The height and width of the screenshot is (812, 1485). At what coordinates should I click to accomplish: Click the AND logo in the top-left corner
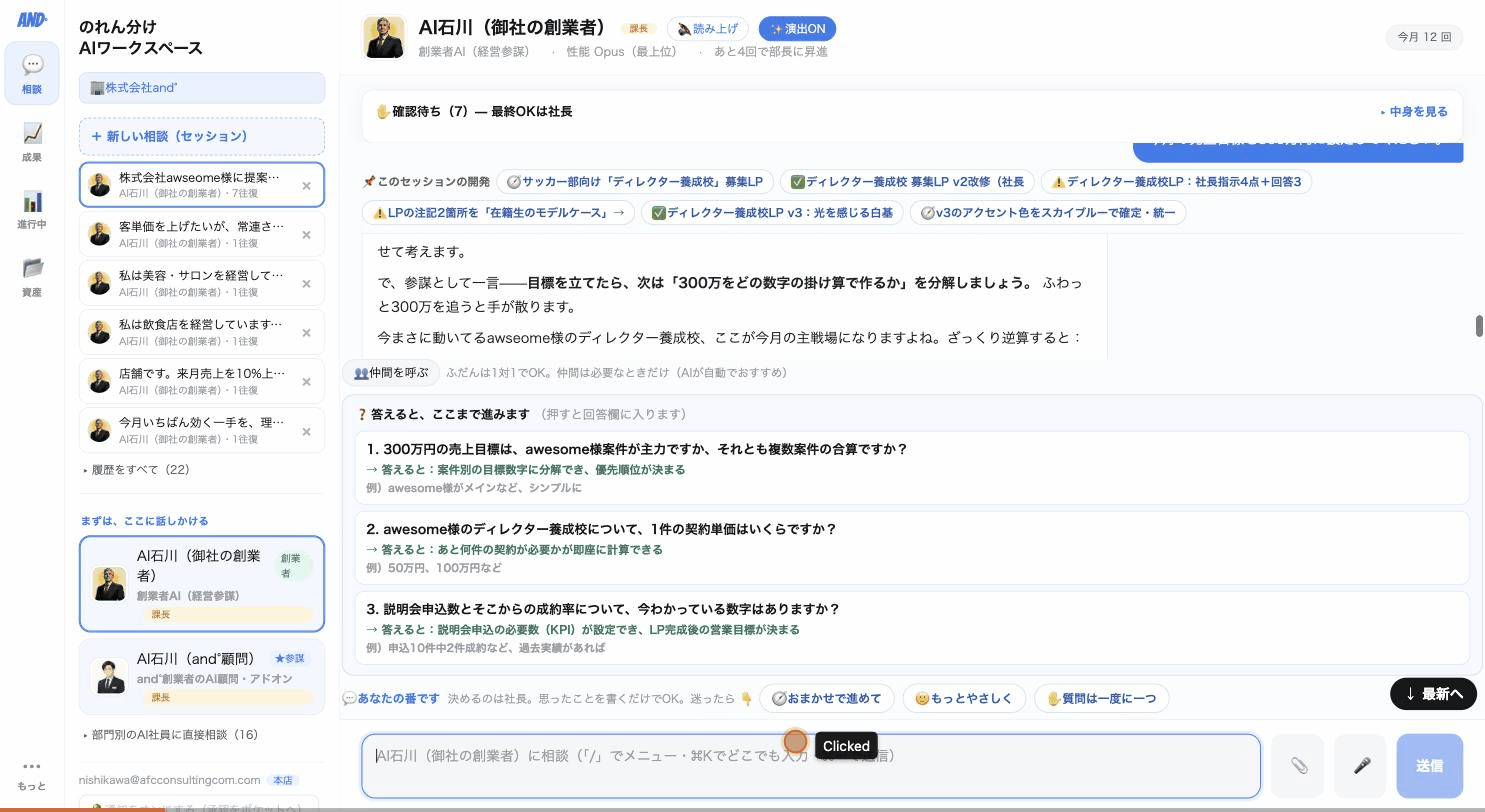(x=32, y=19)
